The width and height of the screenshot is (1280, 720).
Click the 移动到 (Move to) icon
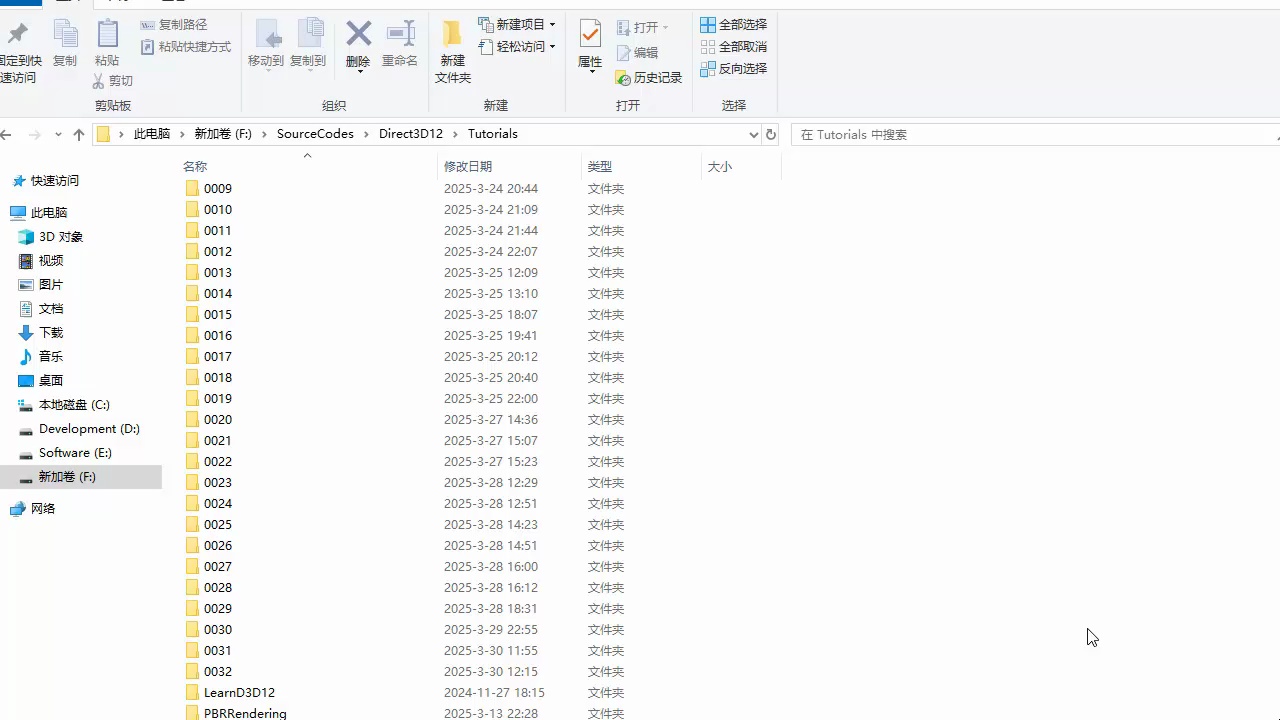pos(265,45)
